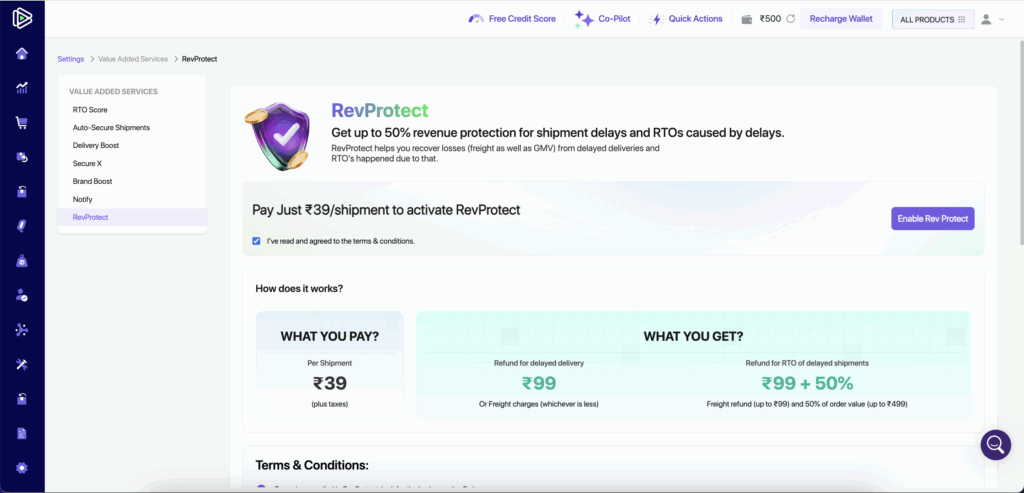Expand the user profile dropdown
The width and height of the screenshot is (1024, 493).
point(992,19)
